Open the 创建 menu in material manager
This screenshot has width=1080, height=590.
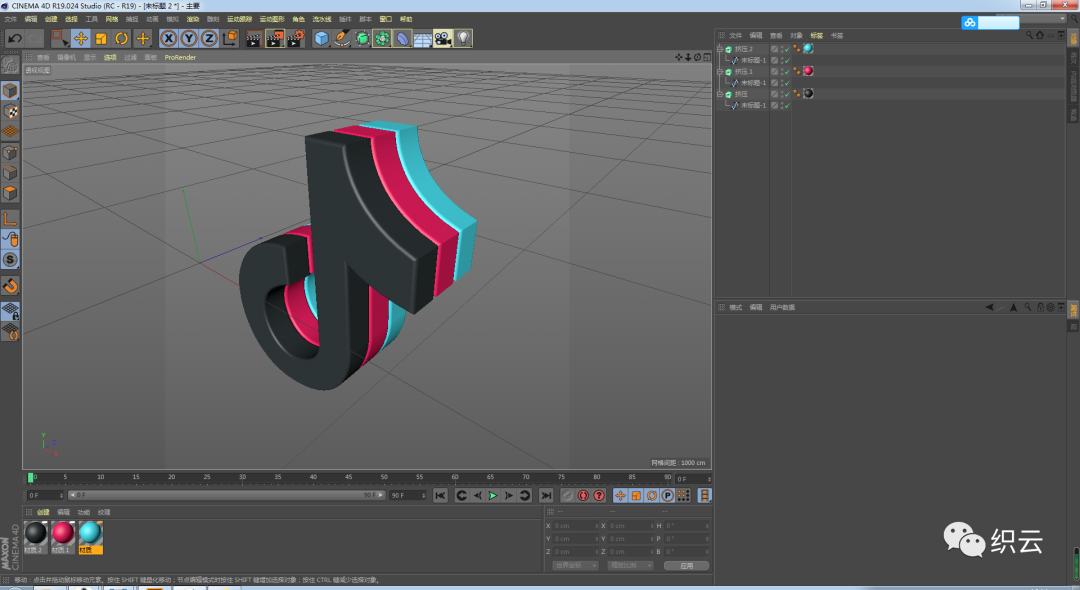(43, 512)
